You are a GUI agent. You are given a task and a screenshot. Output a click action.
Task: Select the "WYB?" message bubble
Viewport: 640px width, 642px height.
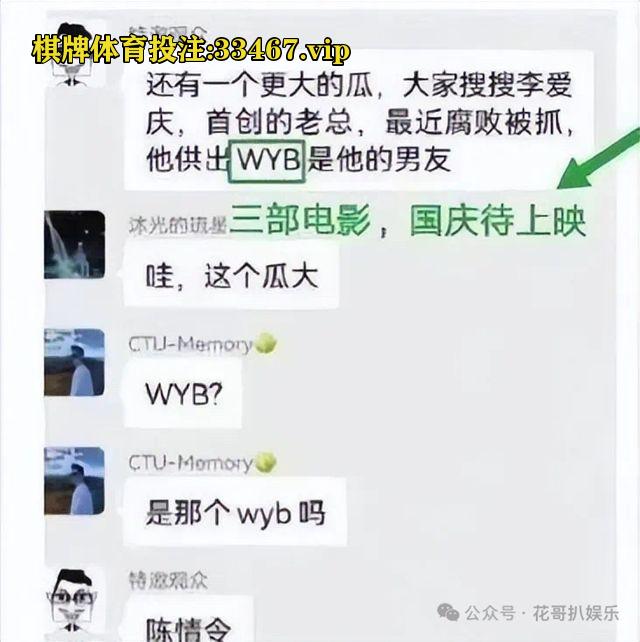[x=183, y=393]
